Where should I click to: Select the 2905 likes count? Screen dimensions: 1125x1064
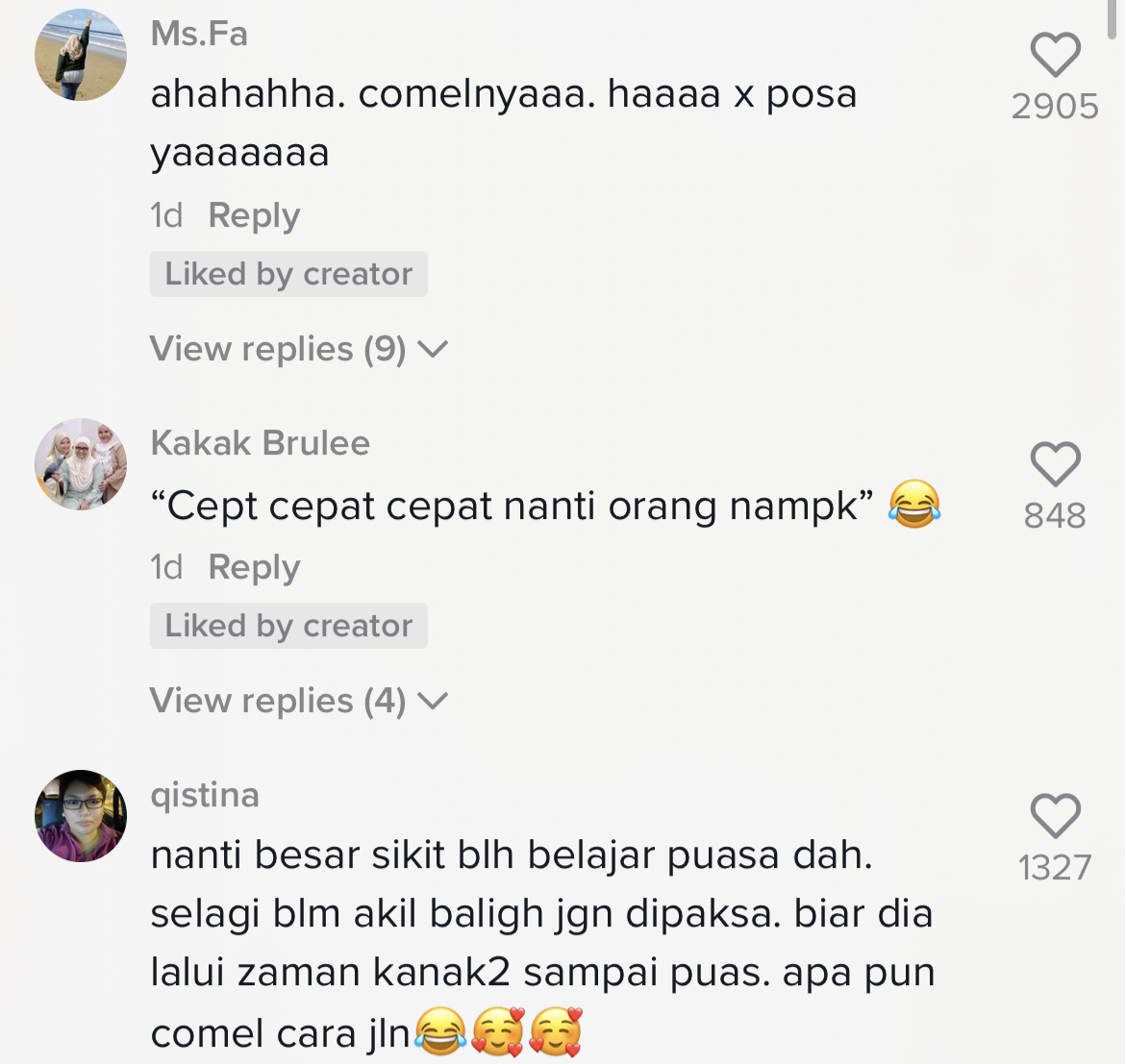1055,107
